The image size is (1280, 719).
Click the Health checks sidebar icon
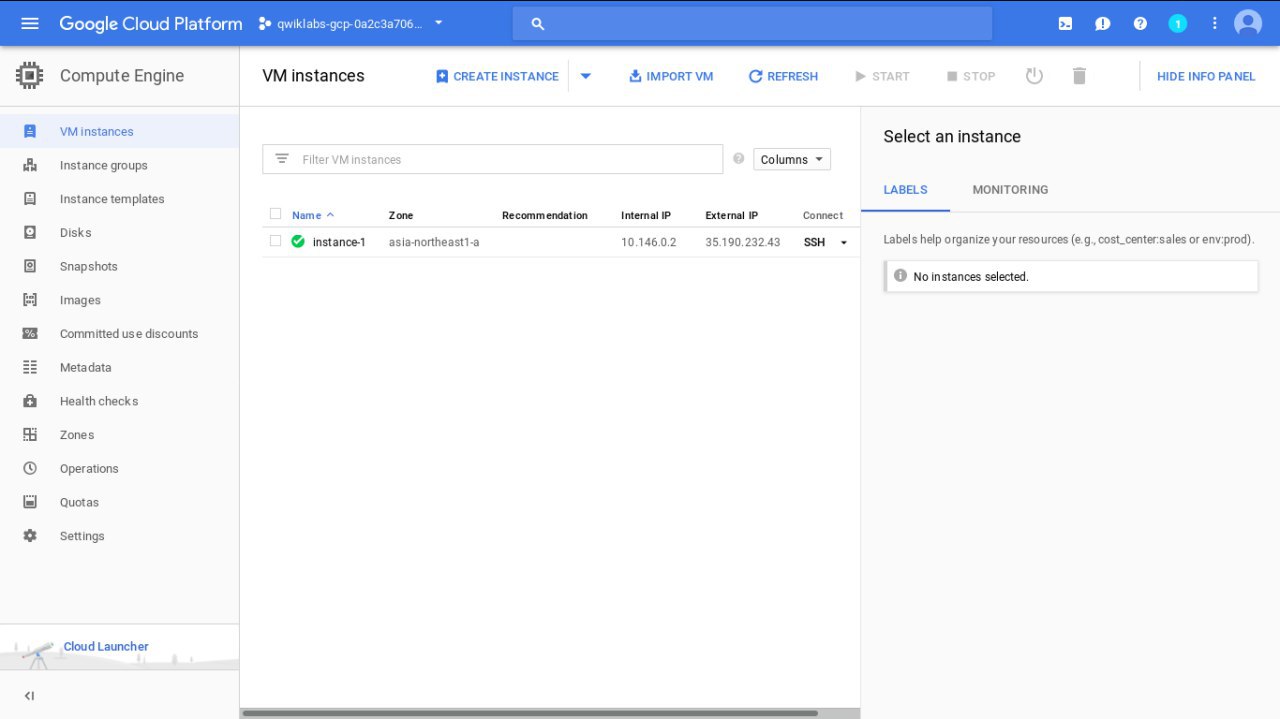[x=30, y=401]
